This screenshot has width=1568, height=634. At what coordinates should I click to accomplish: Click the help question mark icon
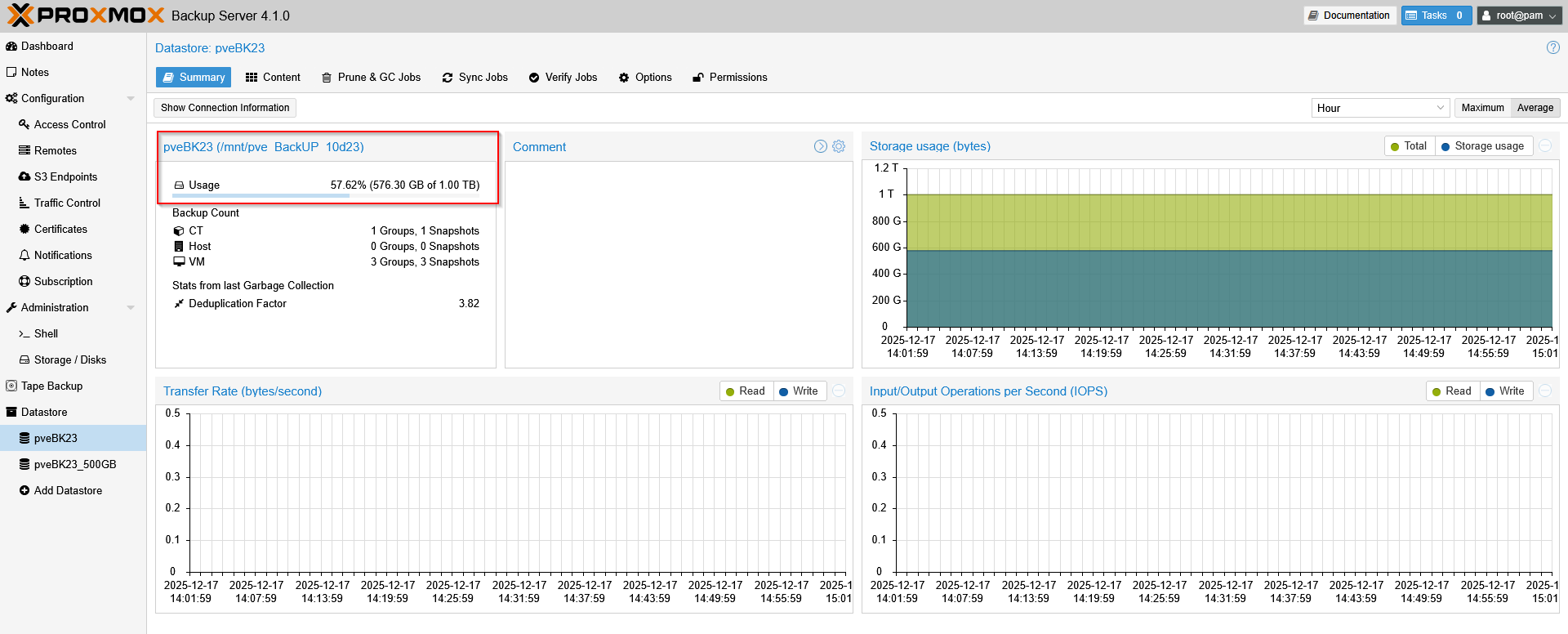pos(1552,48)
